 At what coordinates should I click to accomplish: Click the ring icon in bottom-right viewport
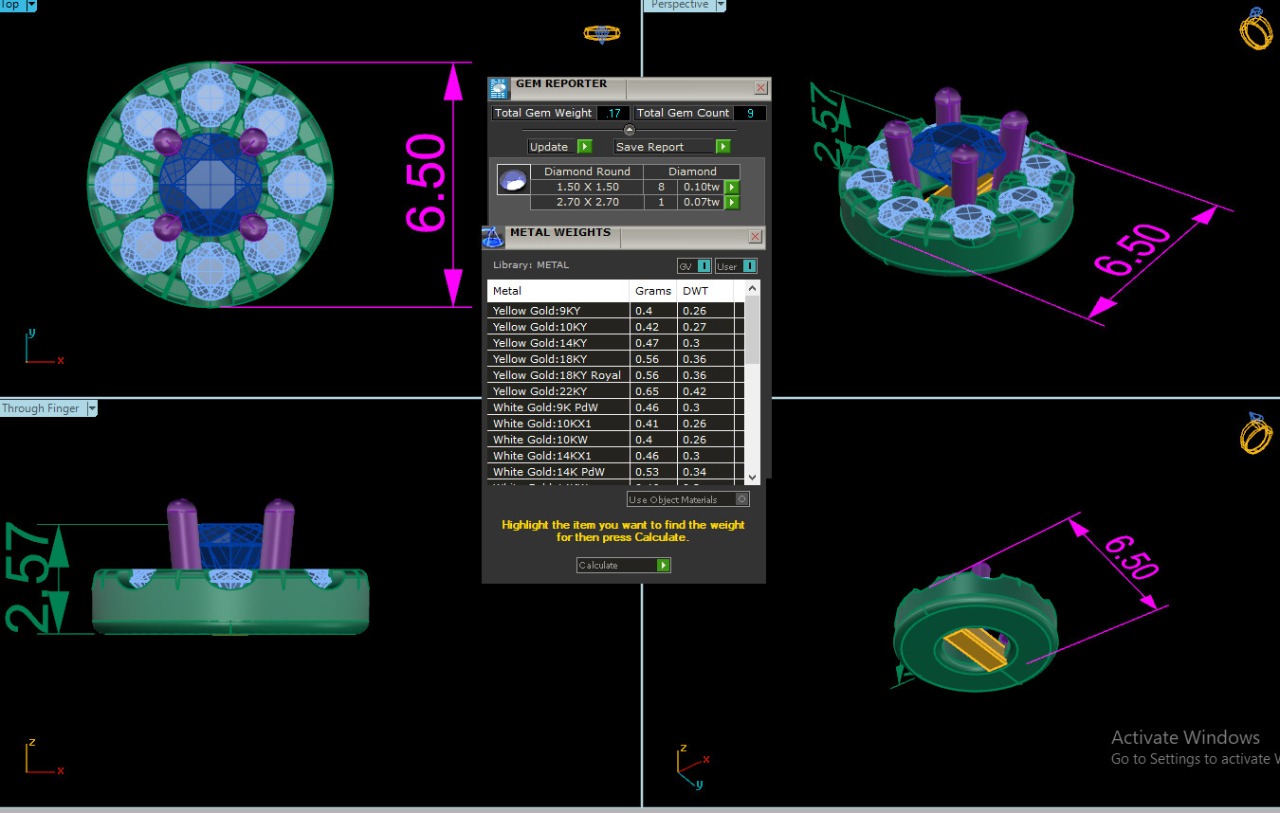1256,434
